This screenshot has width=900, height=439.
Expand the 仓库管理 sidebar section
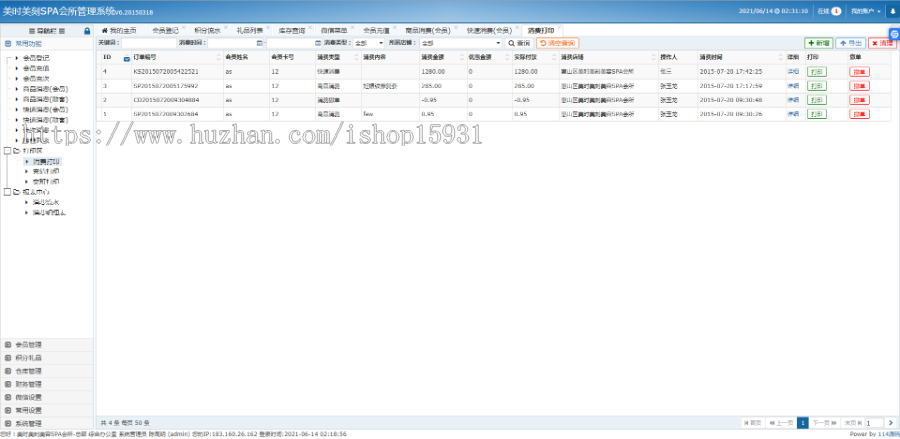(x=46, y=371)
